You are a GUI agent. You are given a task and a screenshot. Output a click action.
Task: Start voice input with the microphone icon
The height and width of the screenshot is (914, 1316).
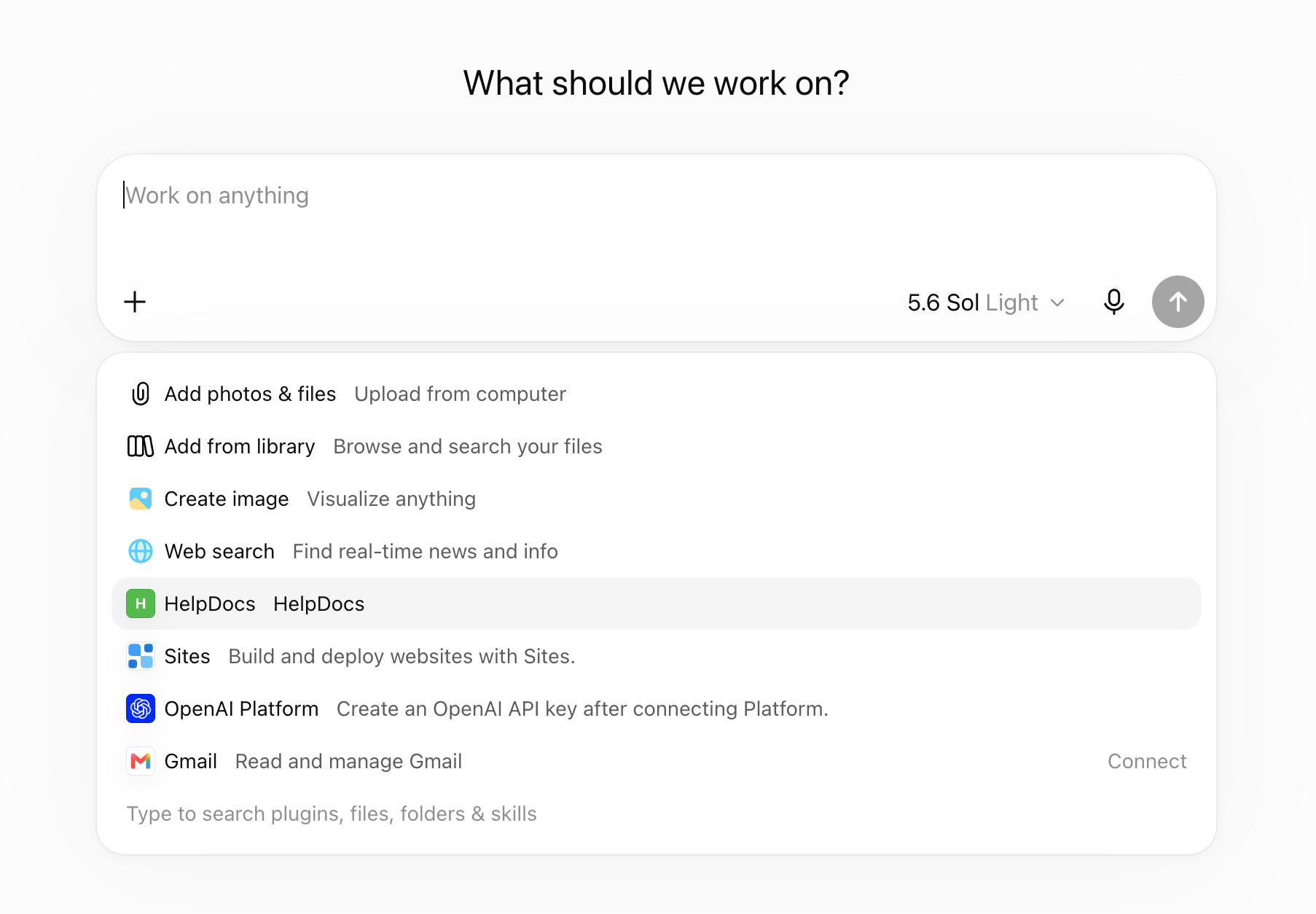[x=1113, y=302]
